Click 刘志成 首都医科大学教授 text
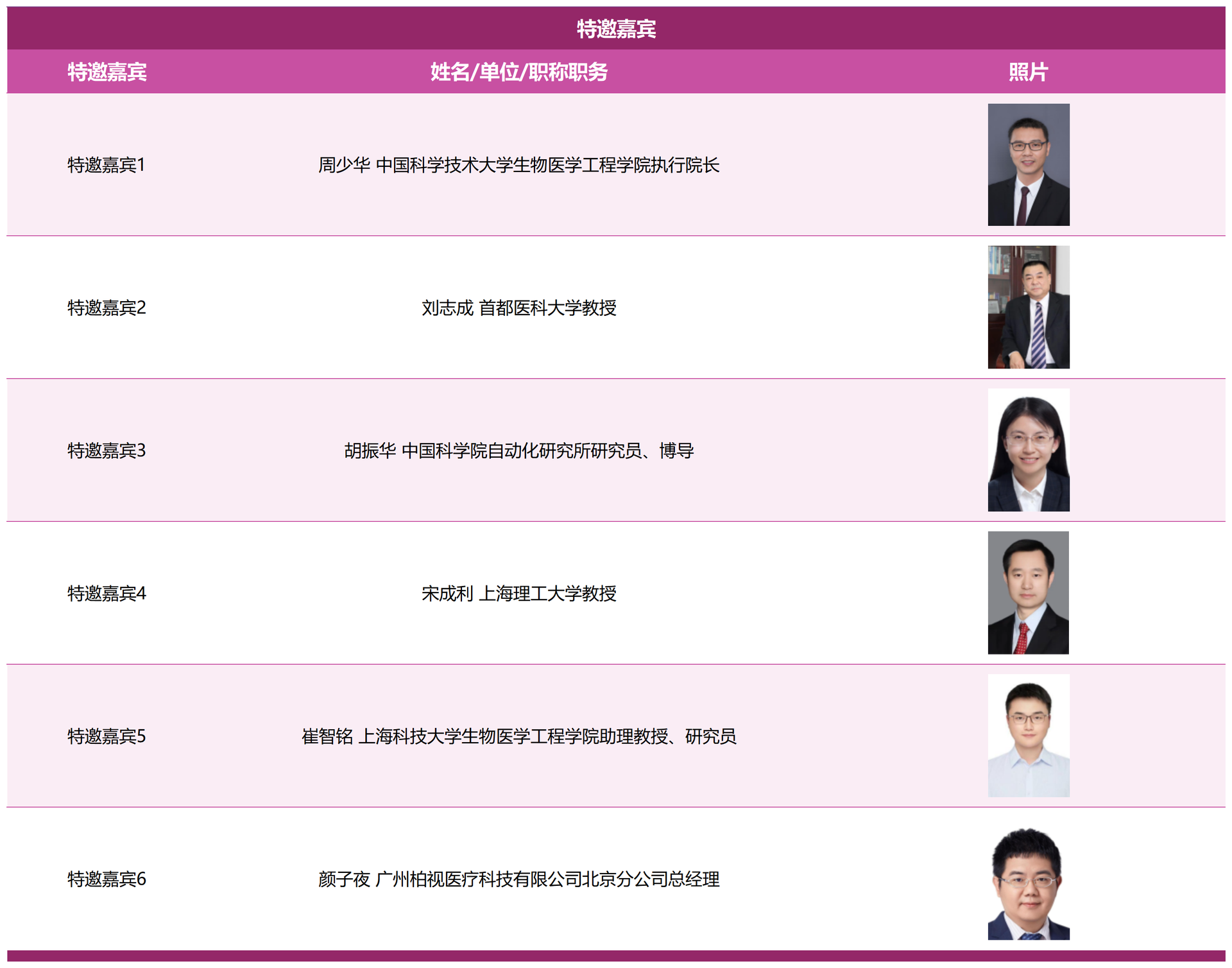This screenshot has width=1232, height=968. (x=519, y=308)
